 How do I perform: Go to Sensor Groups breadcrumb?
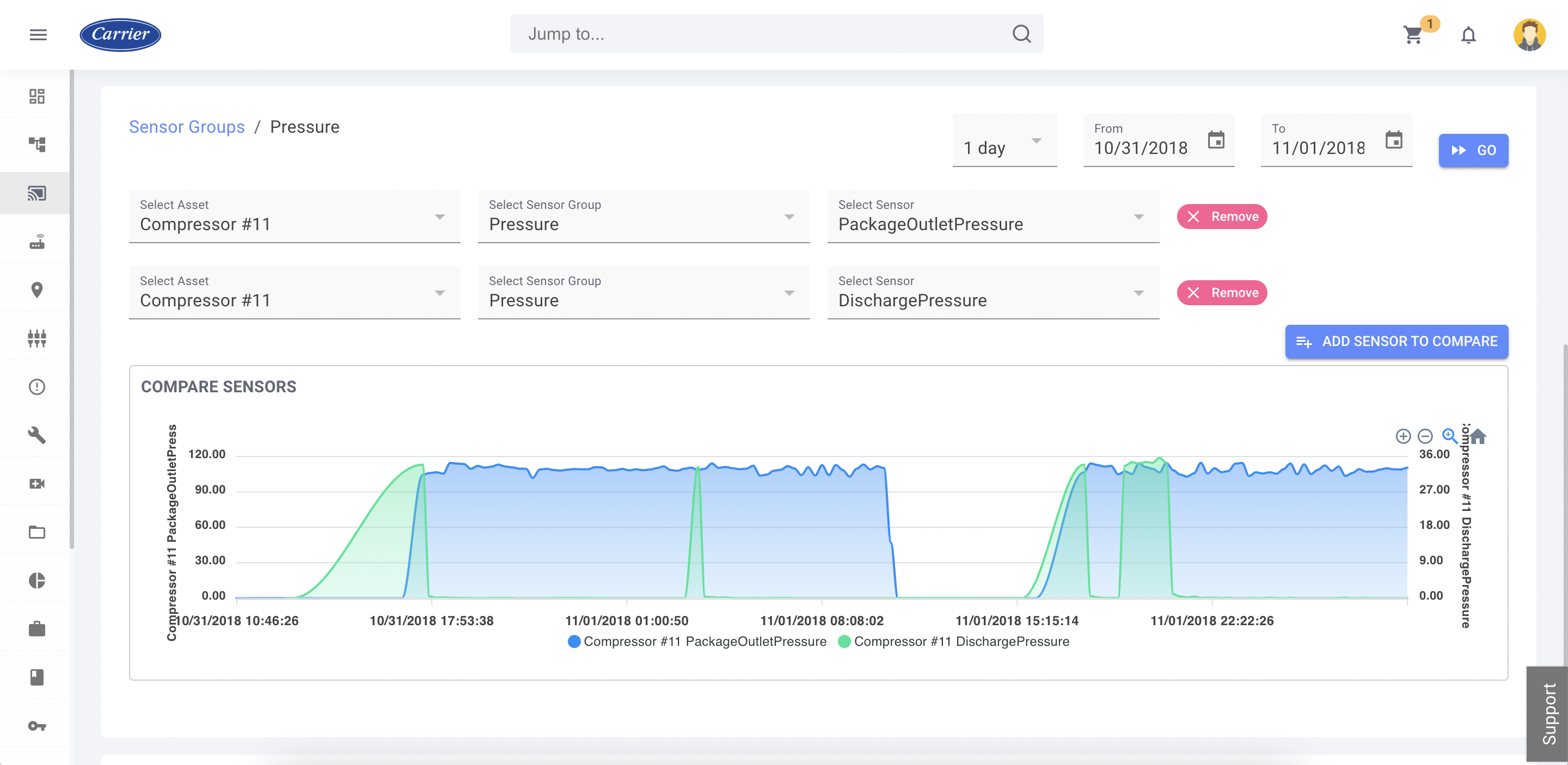click(x=187, y=126)
